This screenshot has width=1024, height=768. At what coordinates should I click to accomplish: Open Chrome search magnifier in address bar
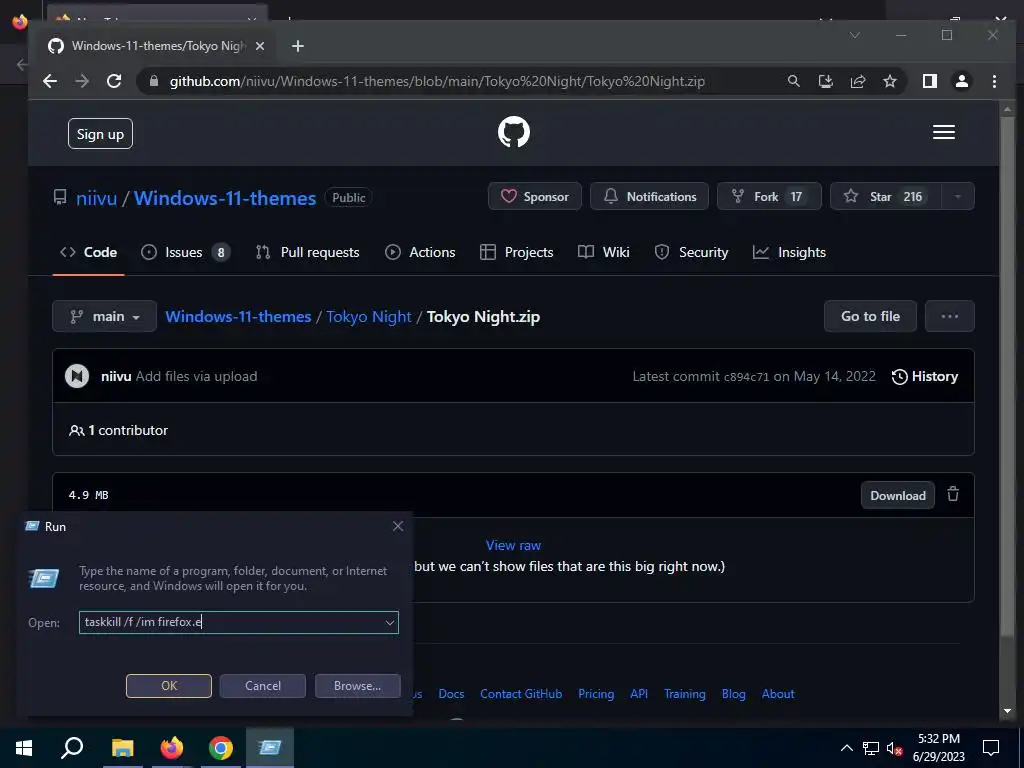coord(793,81)
